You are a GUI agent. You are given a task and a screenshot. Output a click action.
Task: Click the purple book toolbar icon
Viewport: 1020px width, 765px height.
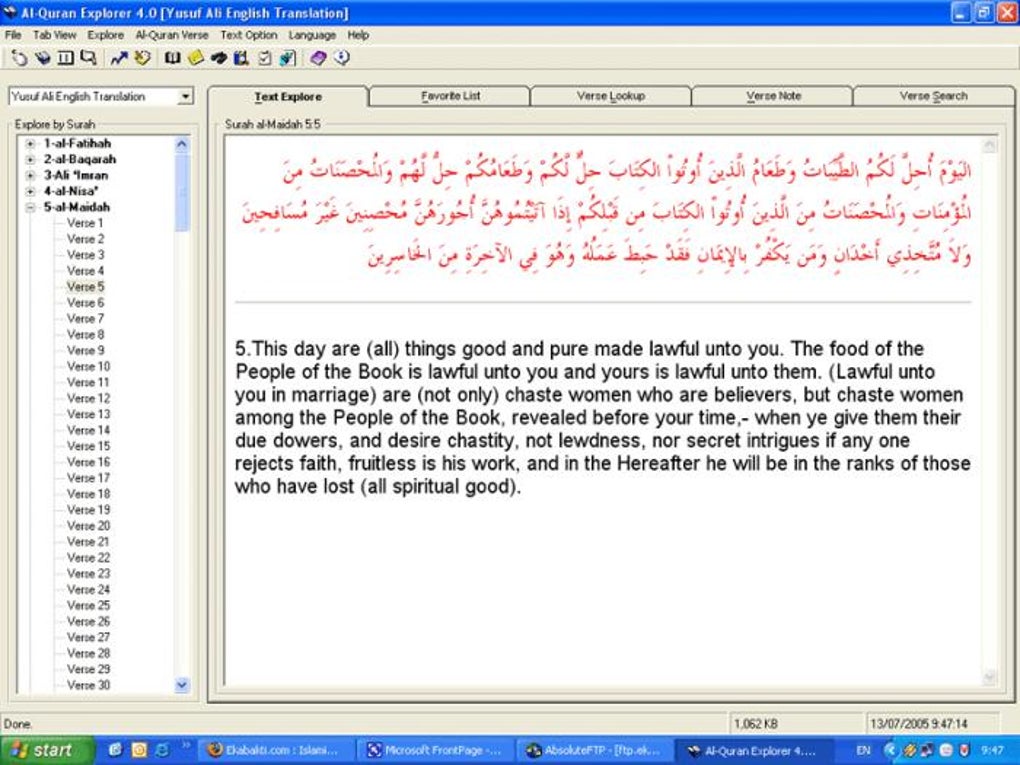(318, 59)
